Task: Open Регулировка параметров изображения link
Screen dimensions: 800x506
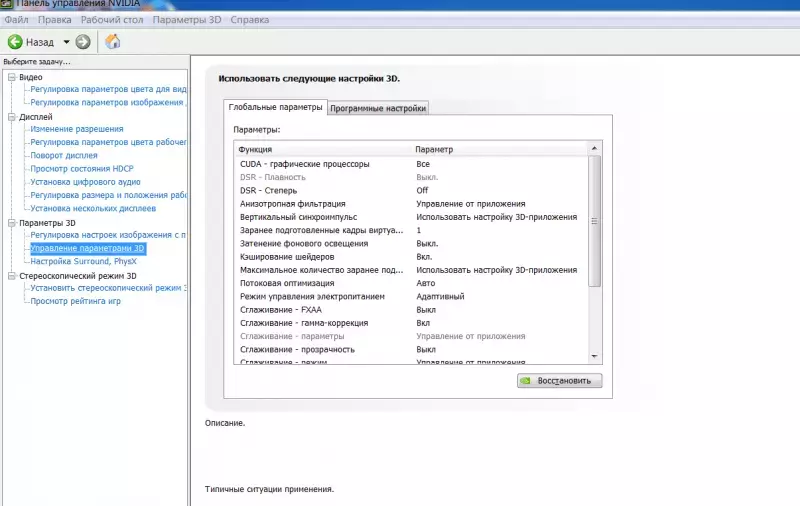Action: pyautogui.click(x=108, y=103)
